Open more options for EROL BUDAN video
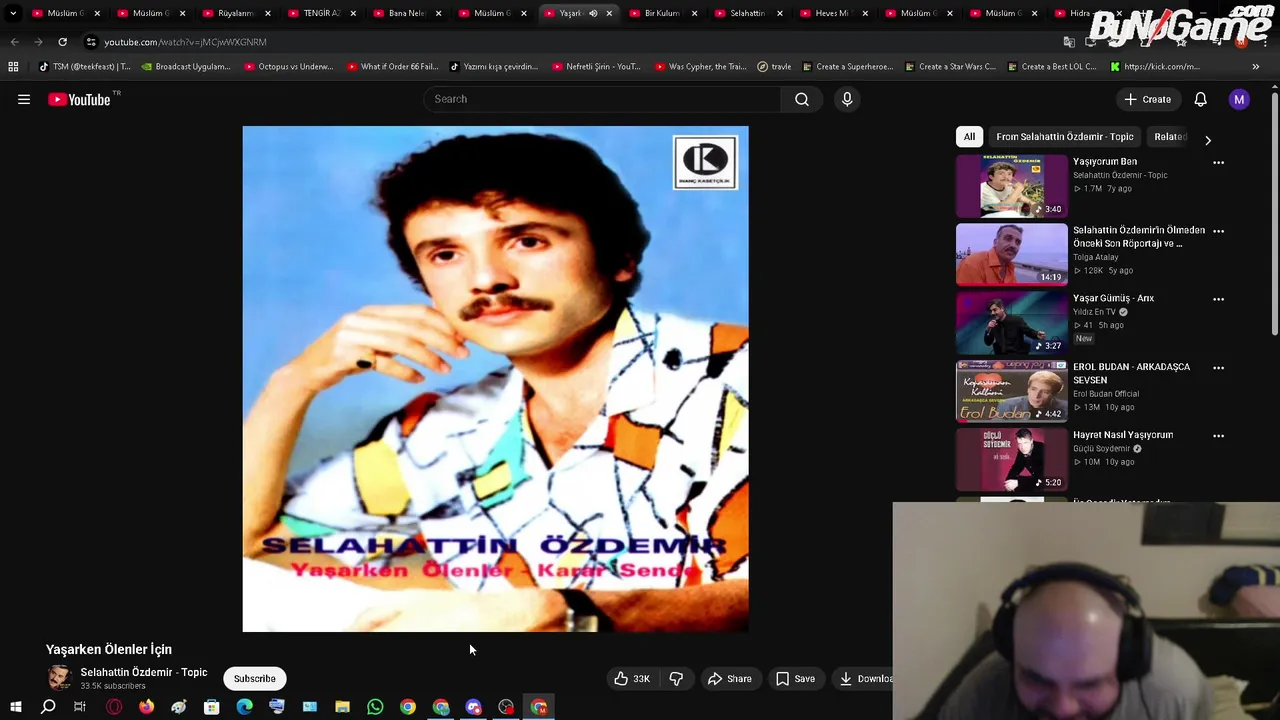 click(x=1218, y=368)
